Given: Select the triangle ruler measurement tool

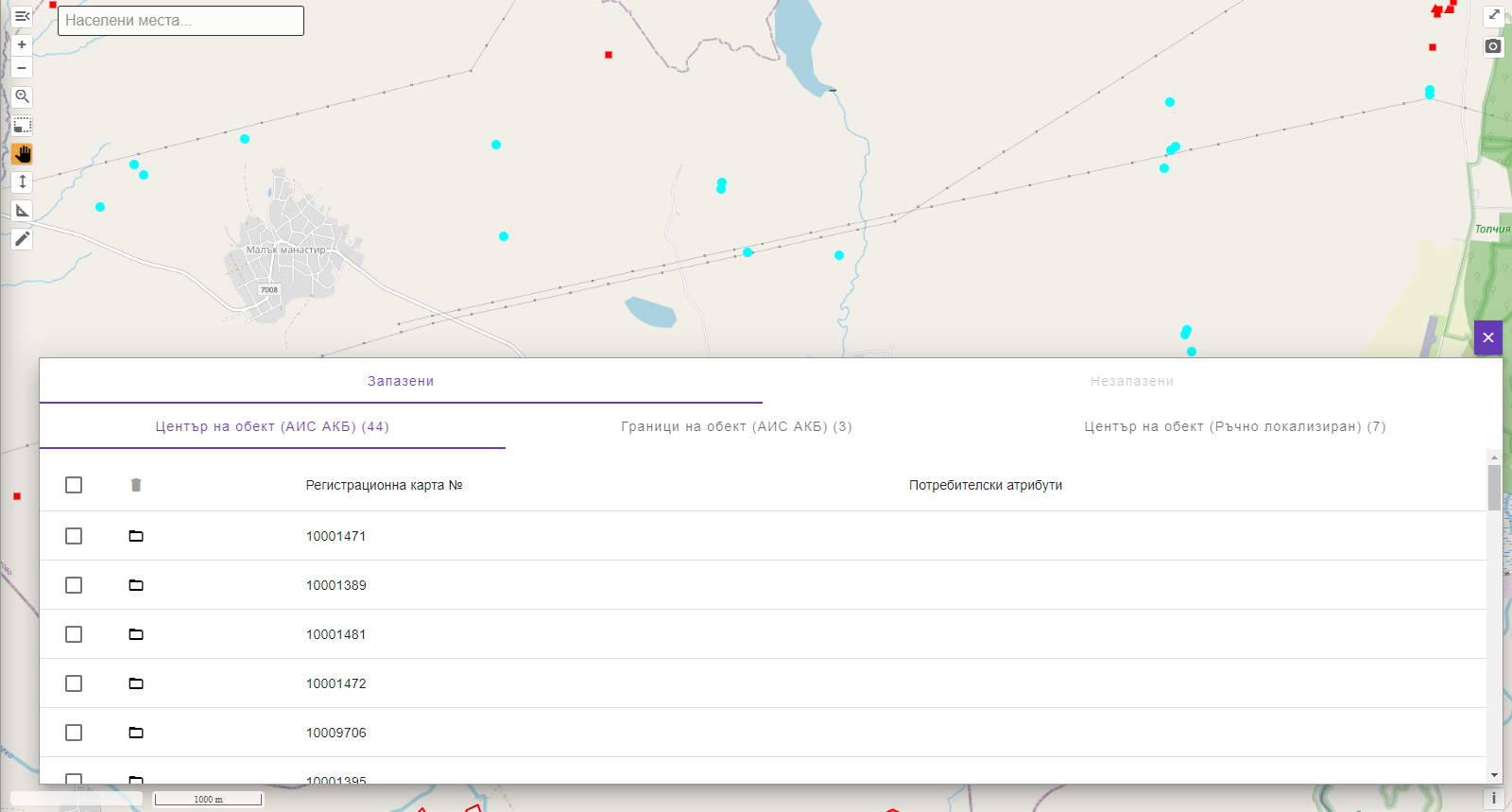Looking at the screenshot, I should pyautogui.click(x=22, y=210).
